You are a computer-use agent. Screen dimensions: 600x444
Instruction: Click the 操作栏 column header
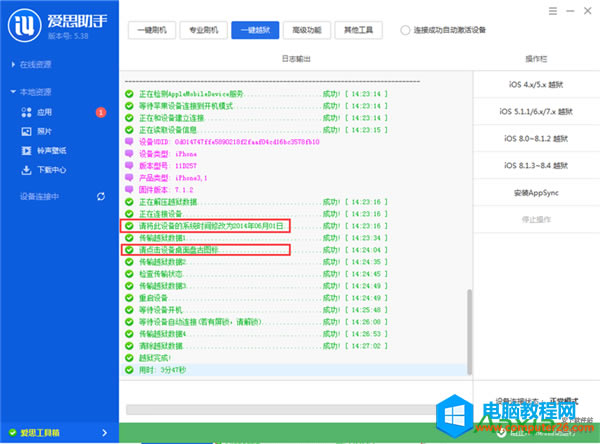[x=536, y=59]
